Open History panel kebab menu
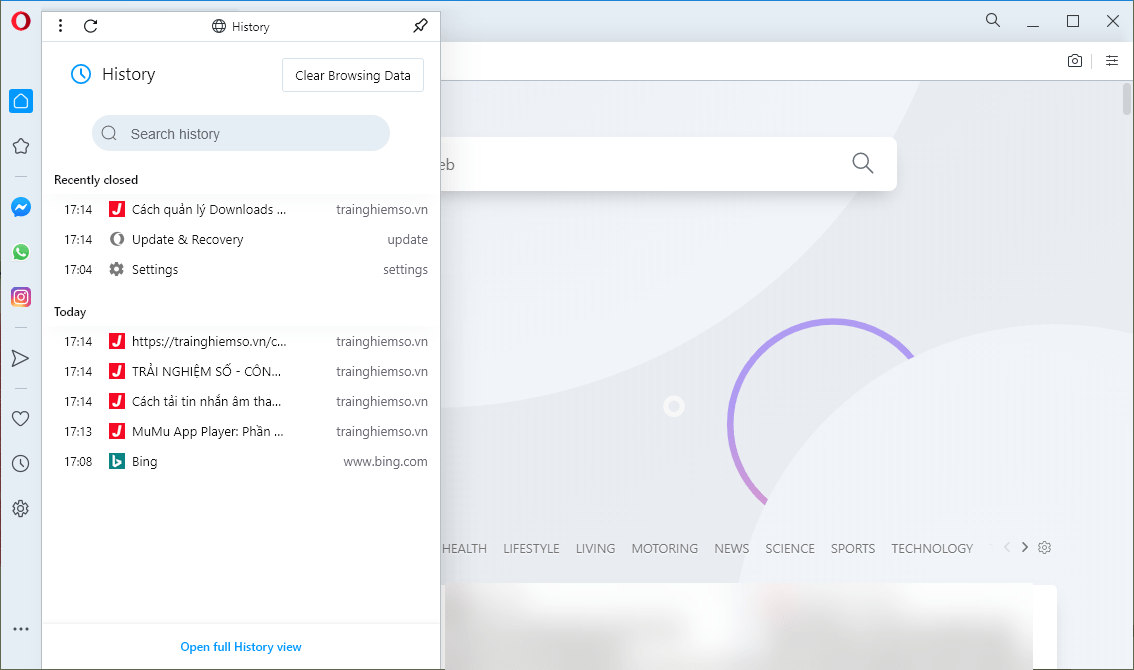The width and height of the screenshot is (1134, 670). [61, 26]
